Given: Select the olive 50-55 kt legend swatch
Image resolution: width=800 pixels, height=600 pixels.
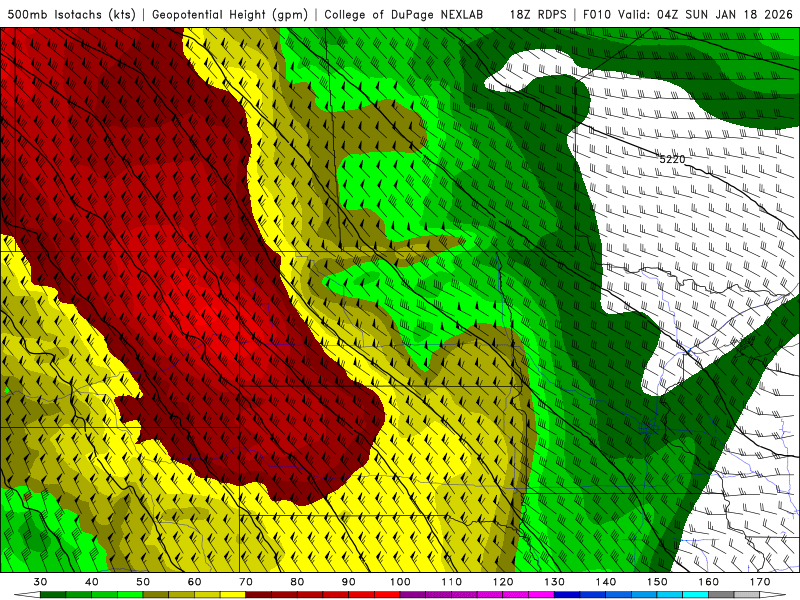Looking at the screenshot, I should point(156,595).
